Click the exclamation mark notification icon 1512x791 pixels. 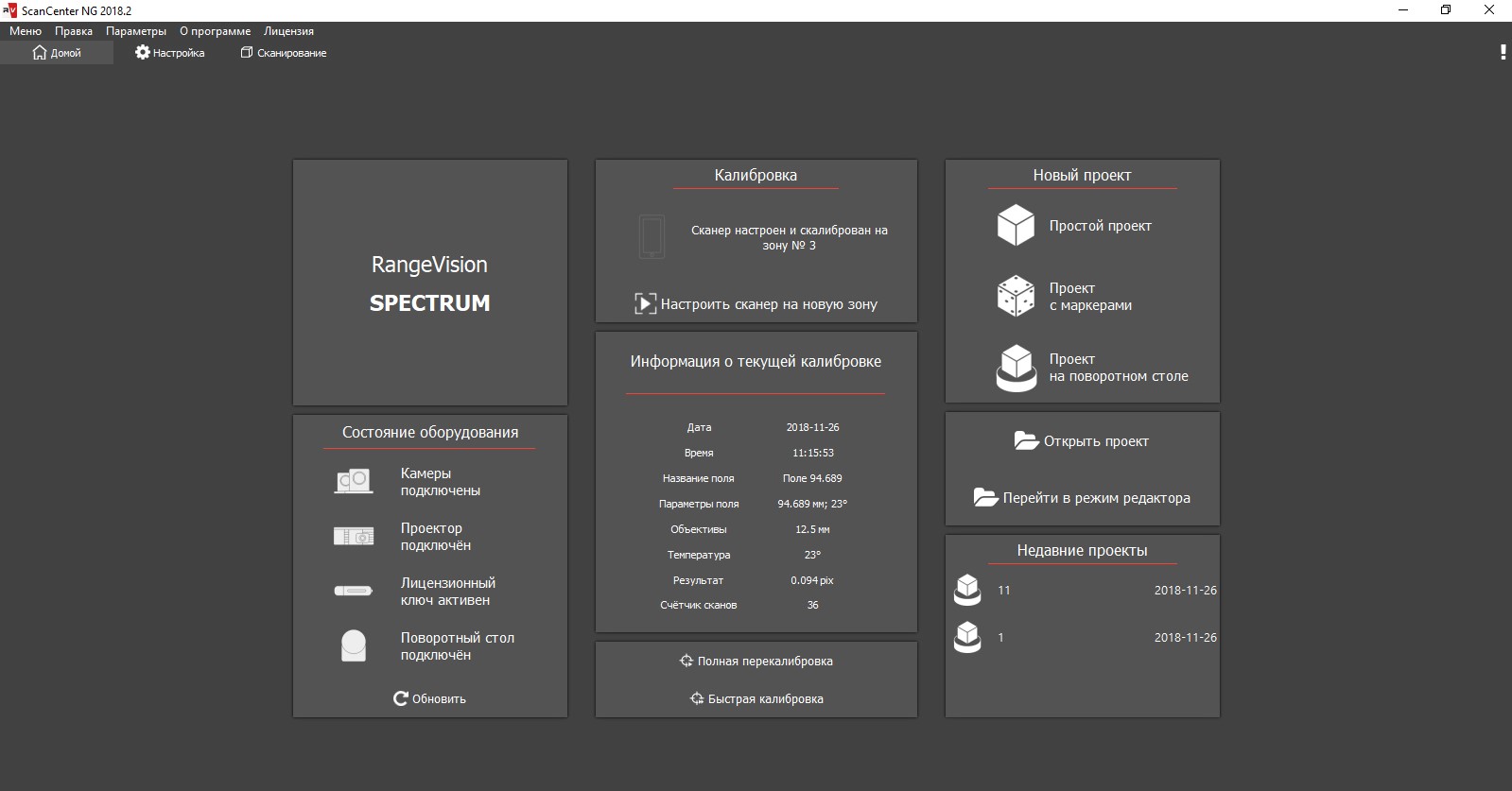tap(1503, 52)
